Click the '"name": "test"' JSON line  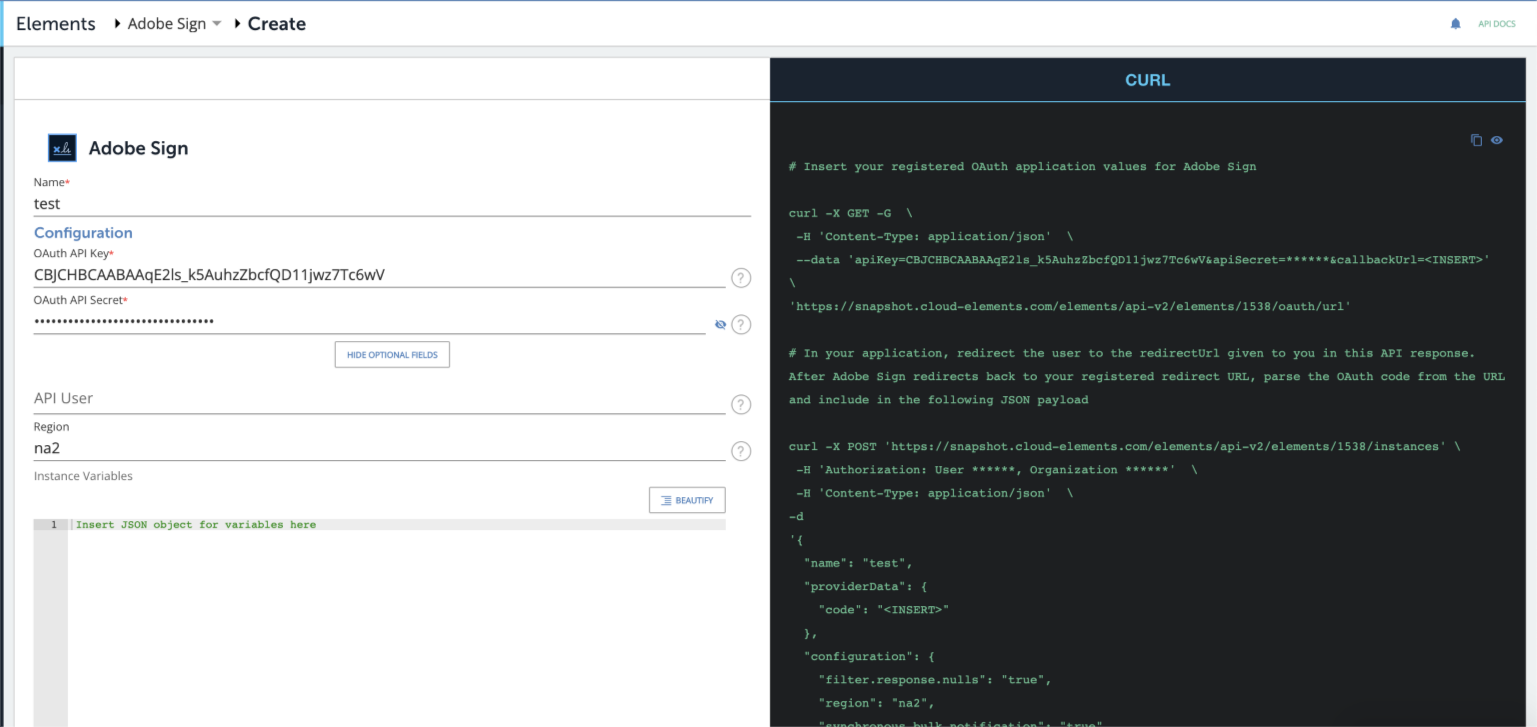click(x=858, y=563)
